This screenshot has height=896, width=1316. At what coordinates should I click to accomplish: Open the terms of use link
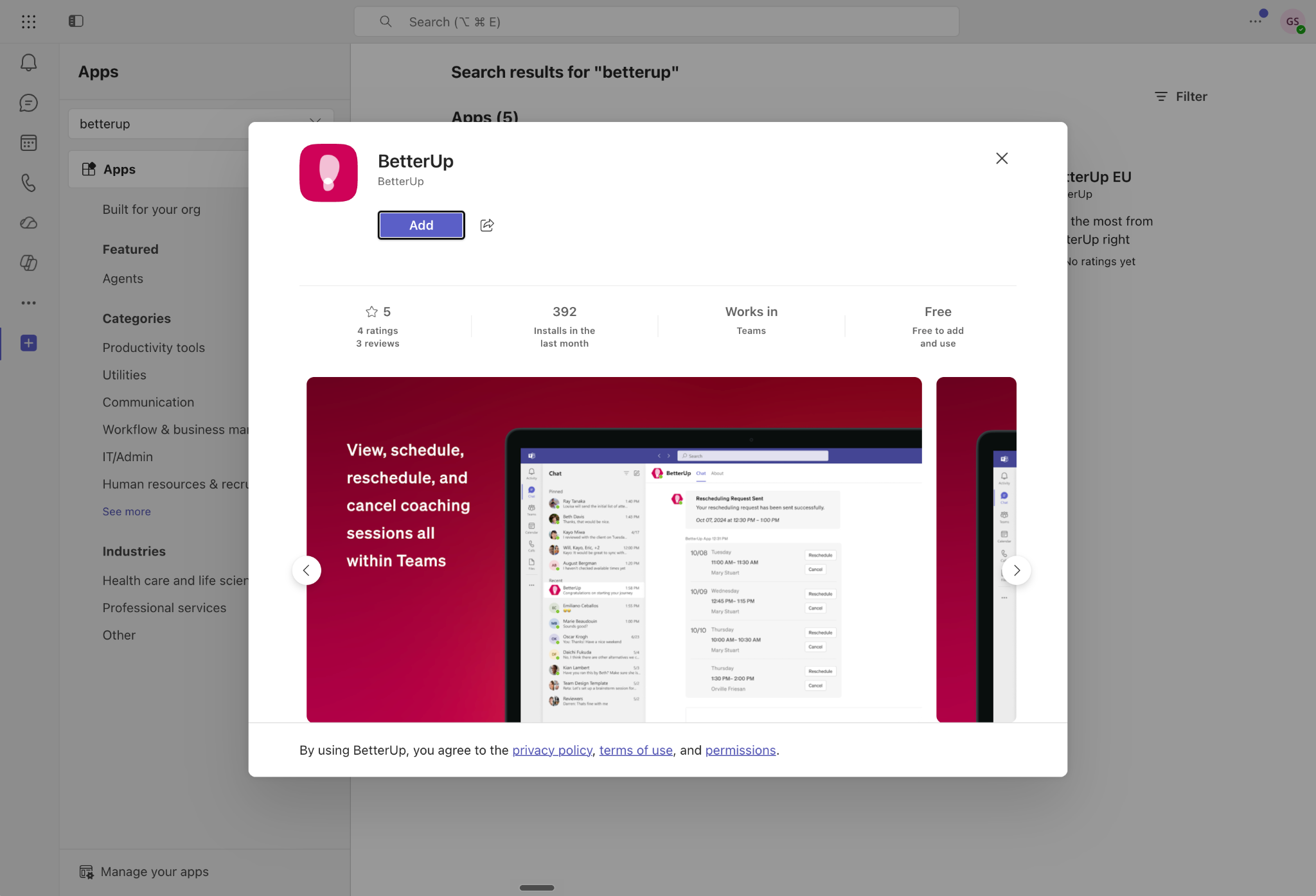(636, 750)
